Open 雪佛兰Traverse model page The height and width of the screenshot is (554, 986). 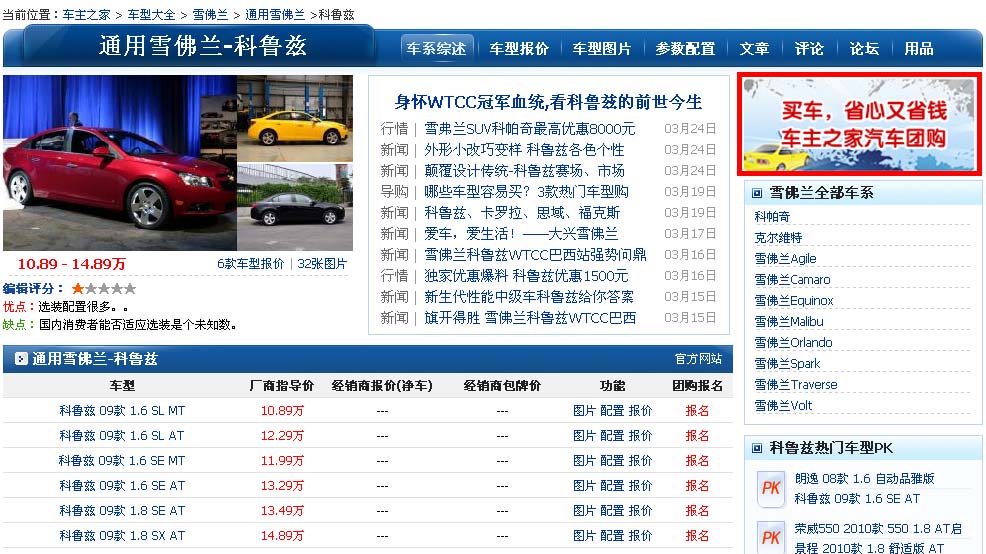click(x=795, y=384)
